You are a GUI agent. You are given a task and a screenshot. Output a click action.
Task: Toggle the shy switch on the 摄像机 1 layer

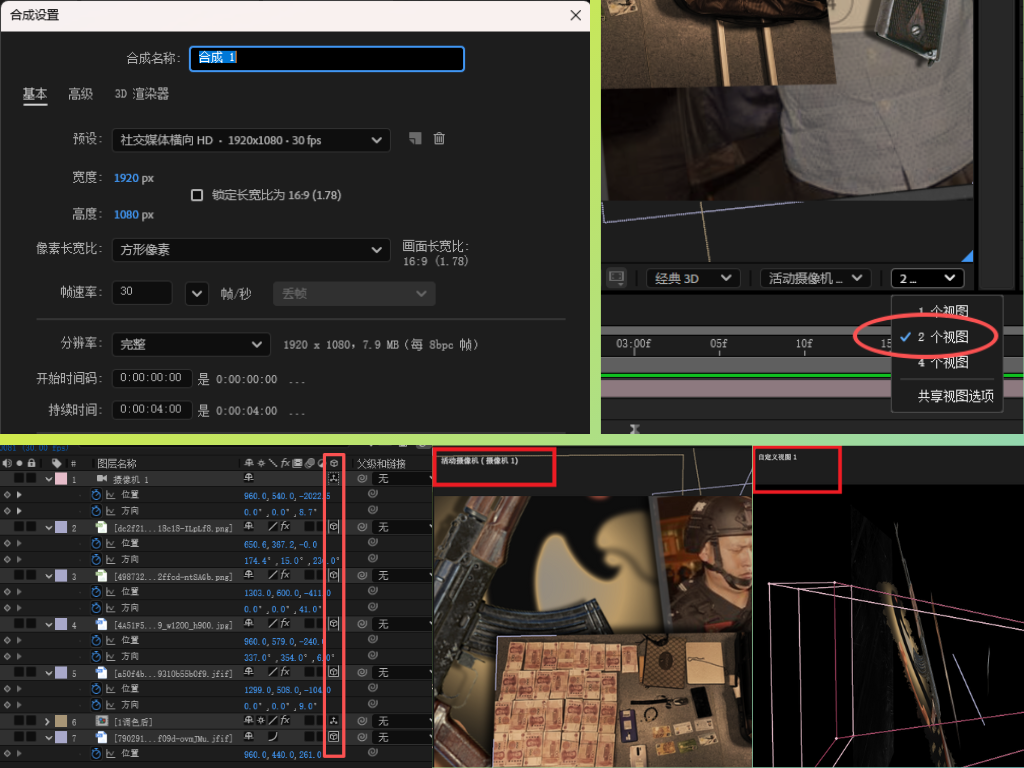coord(249,479)
